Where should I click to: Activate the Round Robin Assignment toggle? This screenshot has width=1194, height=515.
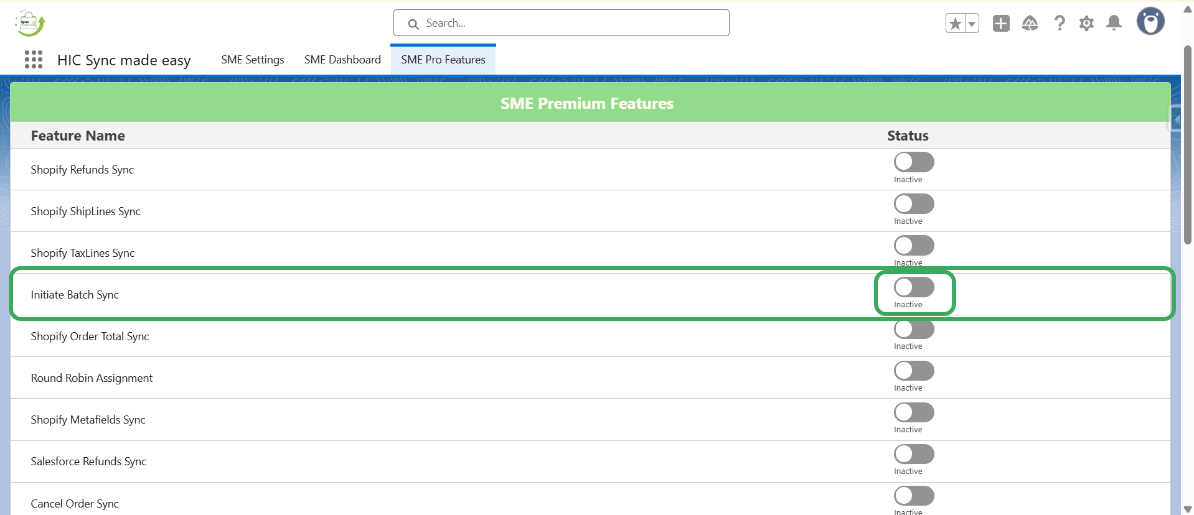[x=913, y=371]
